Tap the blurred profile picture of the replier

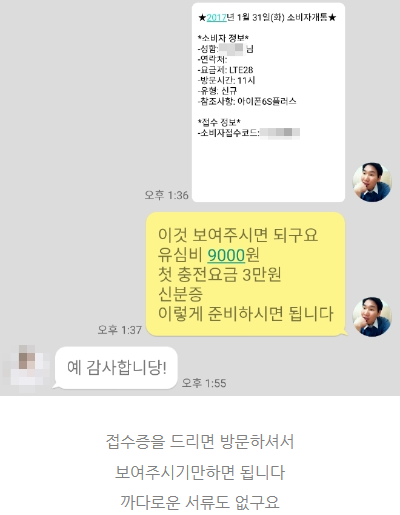(x=27, y=368)
